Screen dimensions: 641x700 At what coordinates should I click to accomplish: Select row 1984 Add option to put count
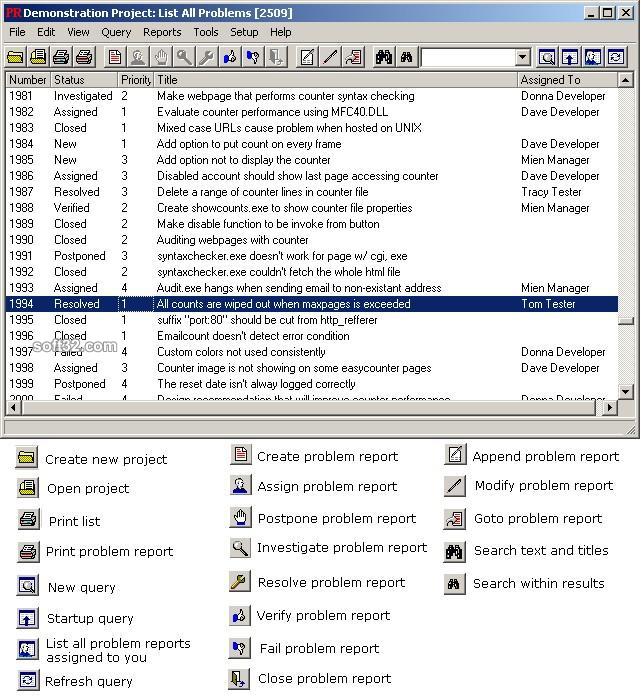(312, 144)
